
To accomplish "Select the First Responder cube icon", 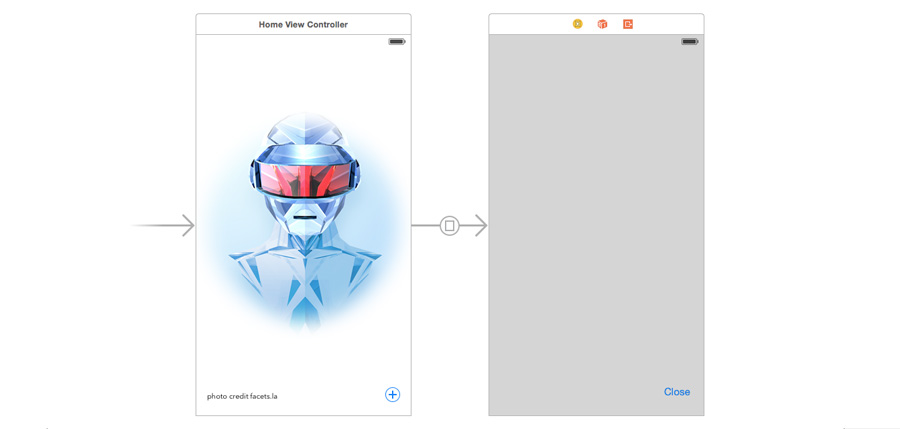I will [x=602, y=24].
